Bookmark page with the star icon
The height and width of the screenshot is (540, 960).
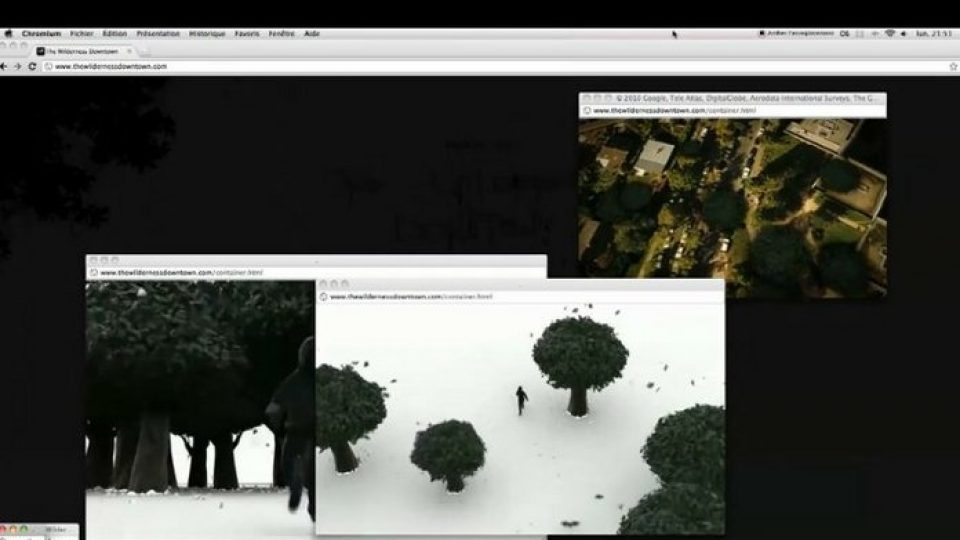953,66
